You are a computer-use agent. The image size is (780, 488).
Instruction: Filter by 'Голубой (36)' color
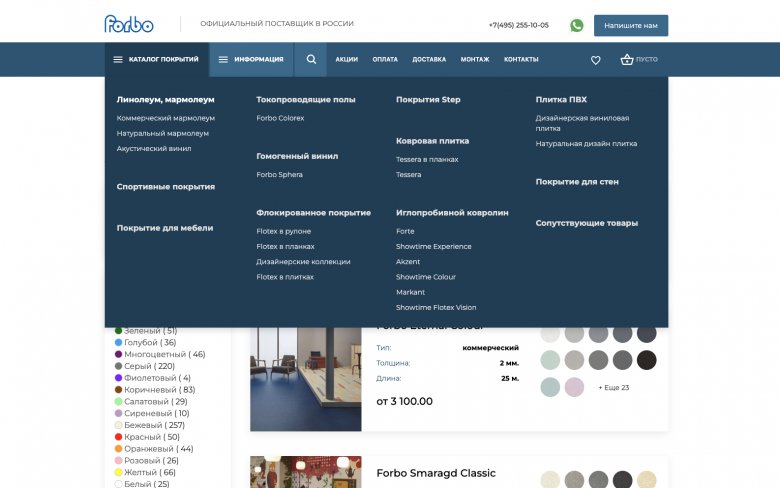point(145,342)
